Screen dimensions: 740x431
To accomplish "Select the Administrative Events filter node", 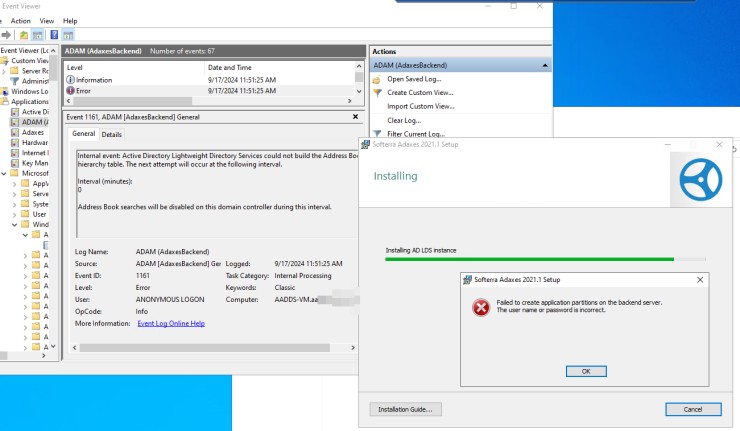I will pos(34,81).
